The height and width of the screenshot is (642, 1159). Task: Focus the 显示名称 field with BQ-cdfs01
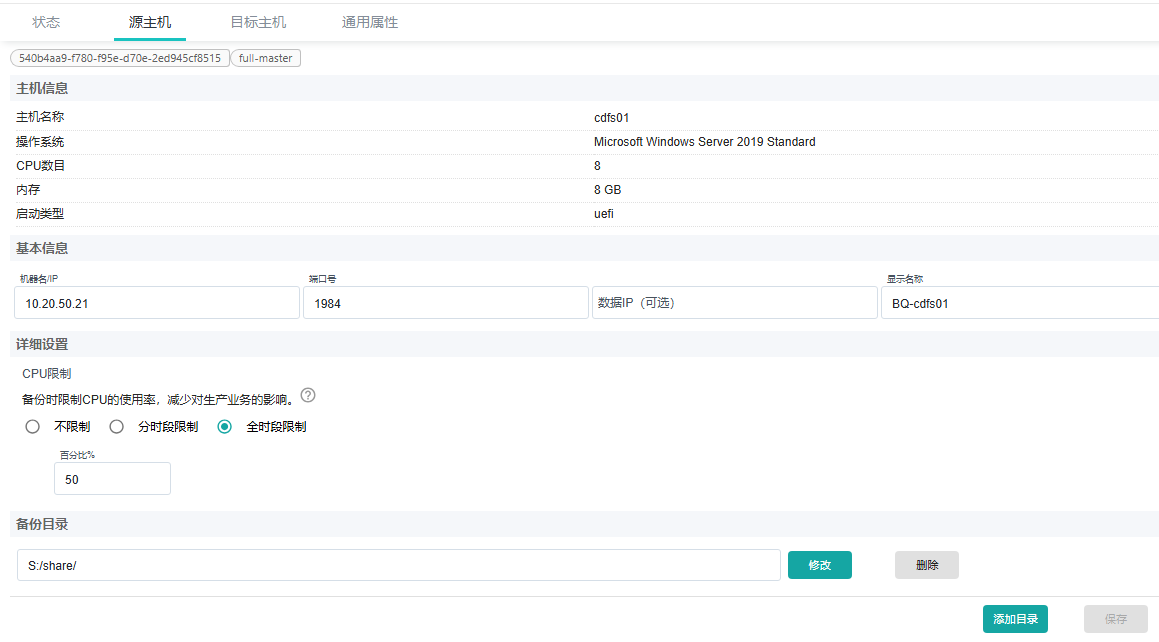1018,303
